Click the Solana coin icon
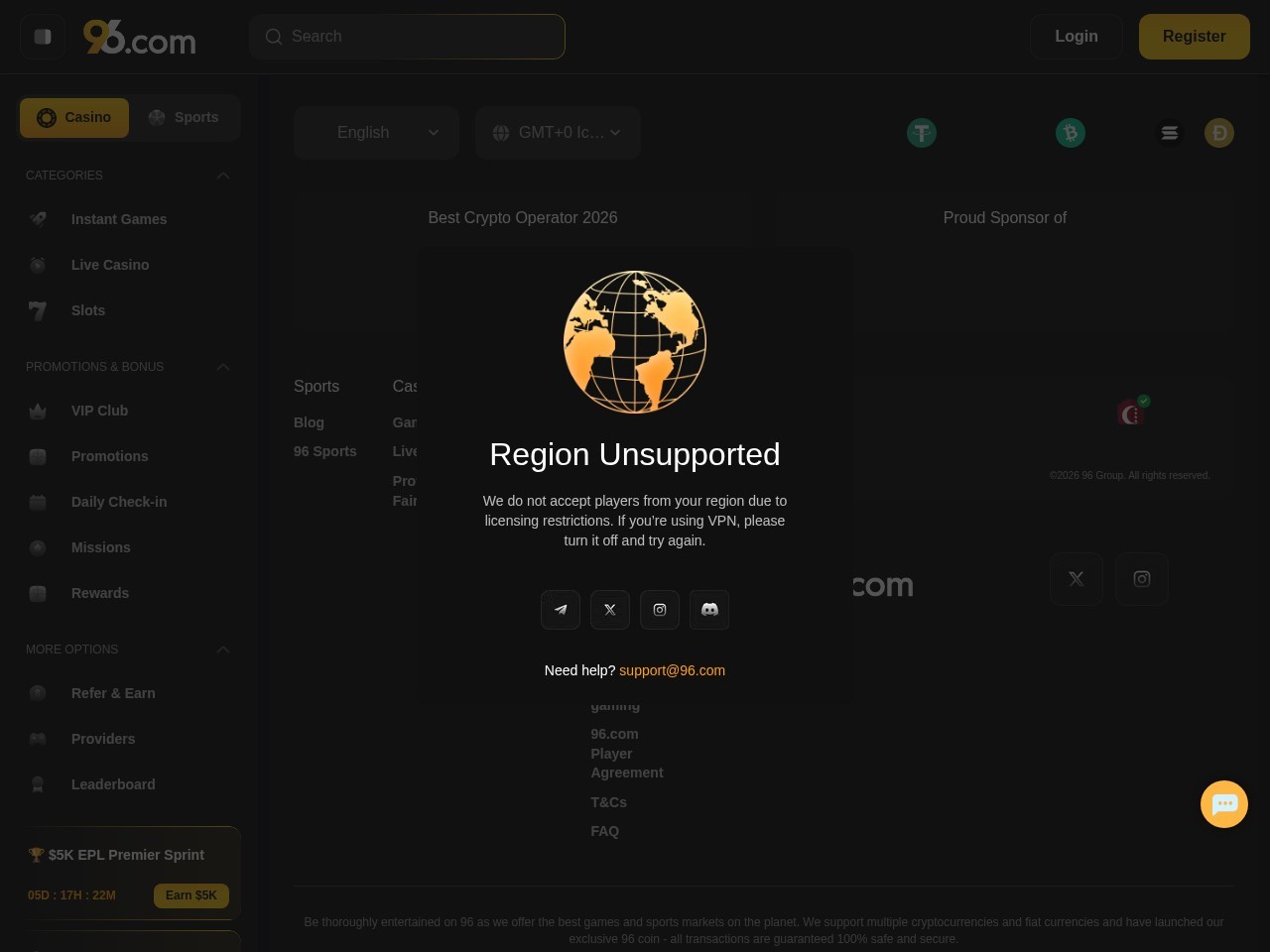1270x952 pixels. [x=1170, y=133]
